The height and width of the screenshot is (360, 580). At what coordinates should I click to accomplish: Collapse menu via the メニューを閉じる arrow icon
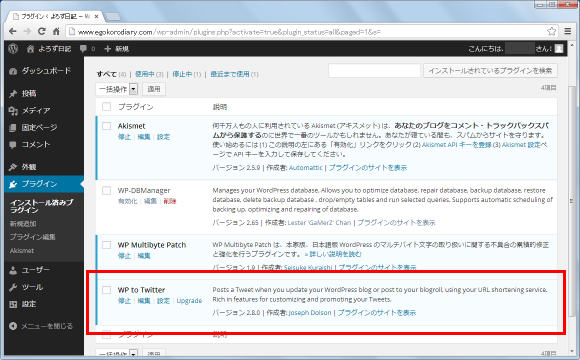(x=13, y=326)
